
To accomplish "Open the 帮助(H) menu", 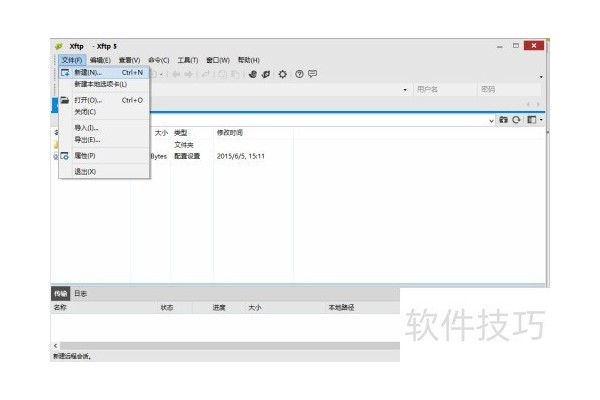I will [248, 60].
